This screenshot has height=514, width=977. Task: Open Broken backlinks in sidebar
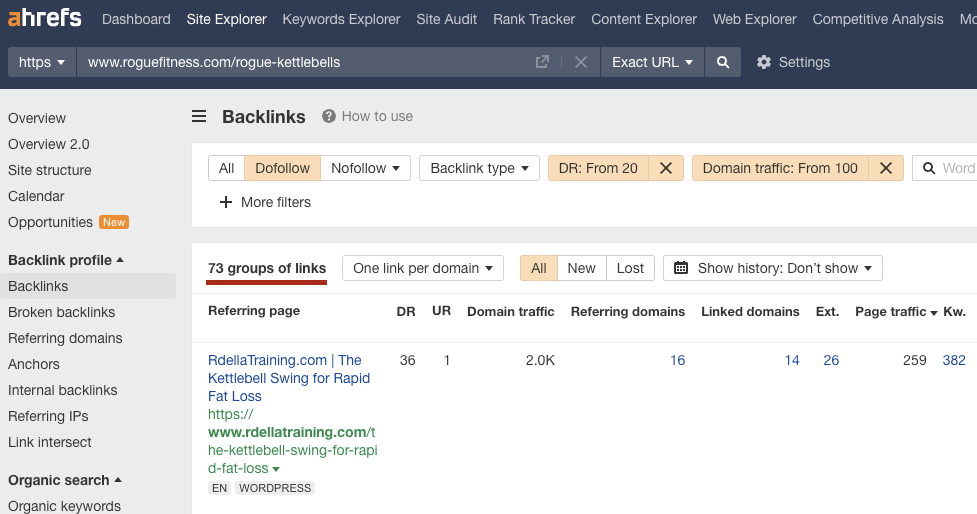coord(62,312)
